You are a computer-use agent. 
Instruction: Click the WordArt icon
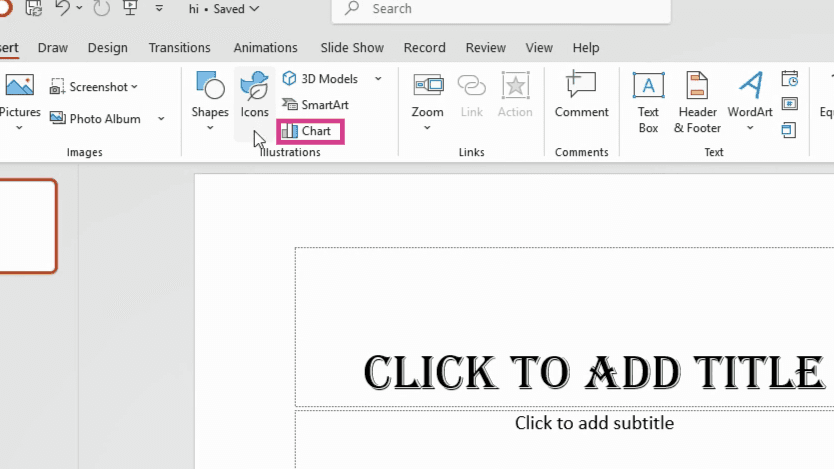point(750,85)
